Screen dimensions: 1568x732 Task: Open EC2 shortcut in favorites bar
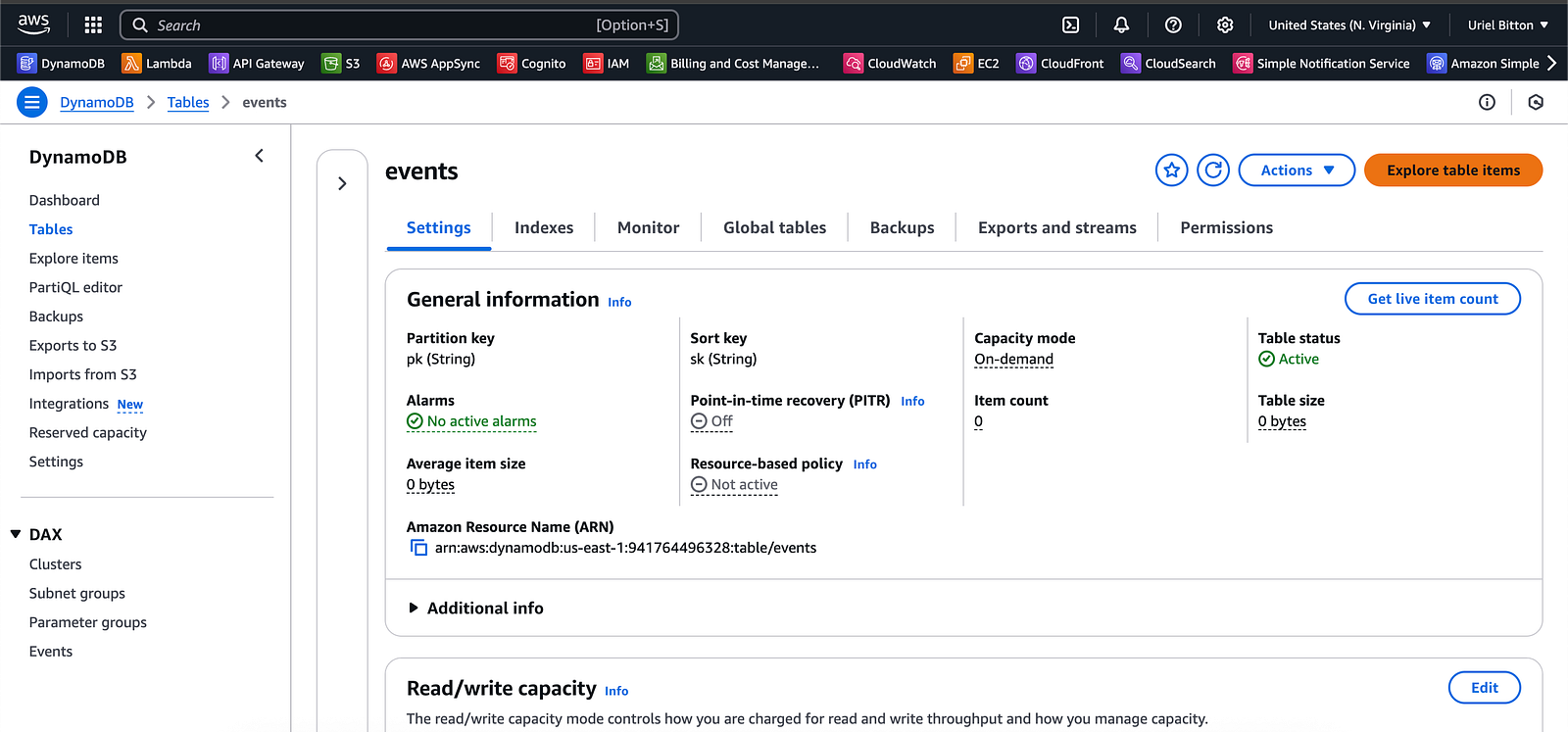coord(976,64)
